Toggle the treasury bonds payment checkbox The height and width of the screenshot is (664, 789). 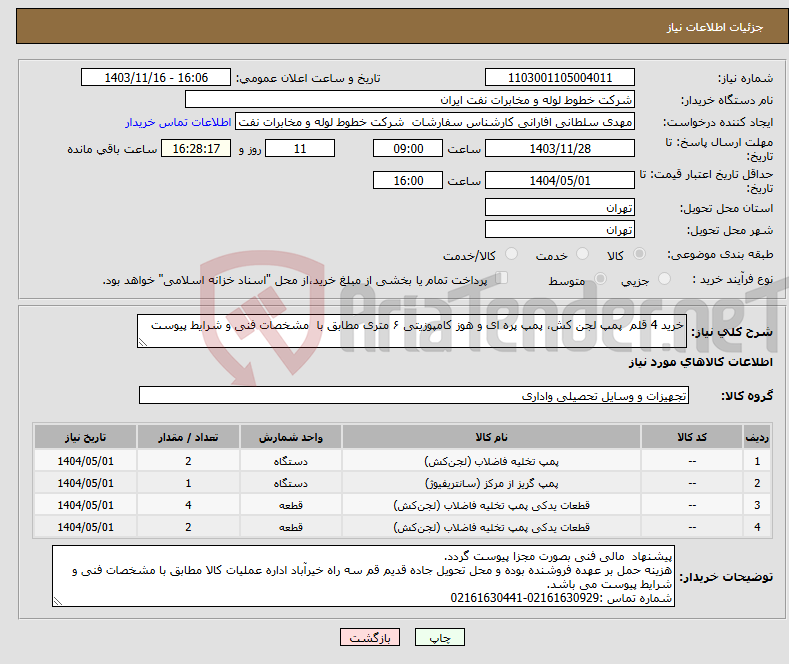click(x=502, y=278)
